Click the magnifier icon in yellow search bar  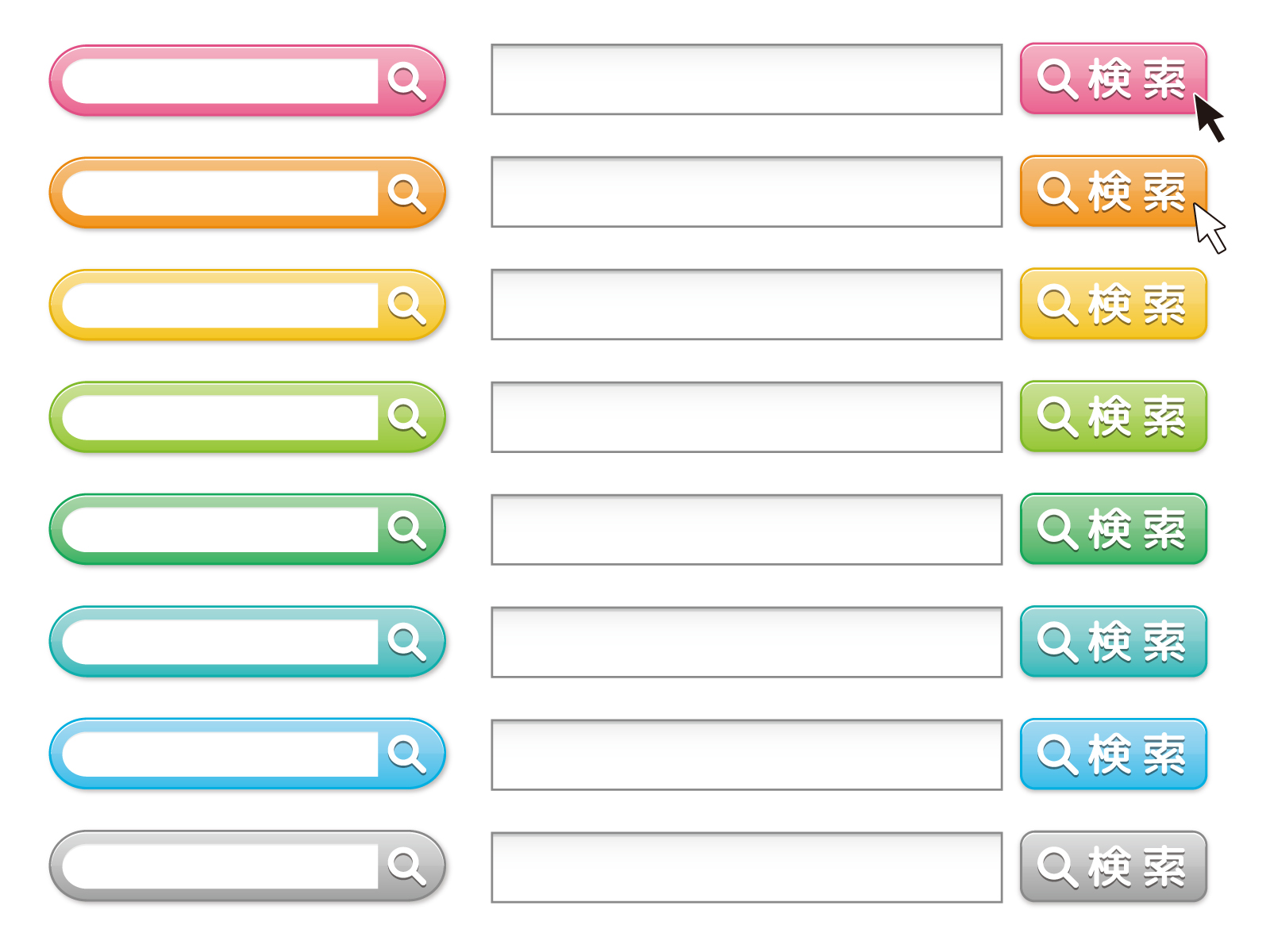click(406, 305)
